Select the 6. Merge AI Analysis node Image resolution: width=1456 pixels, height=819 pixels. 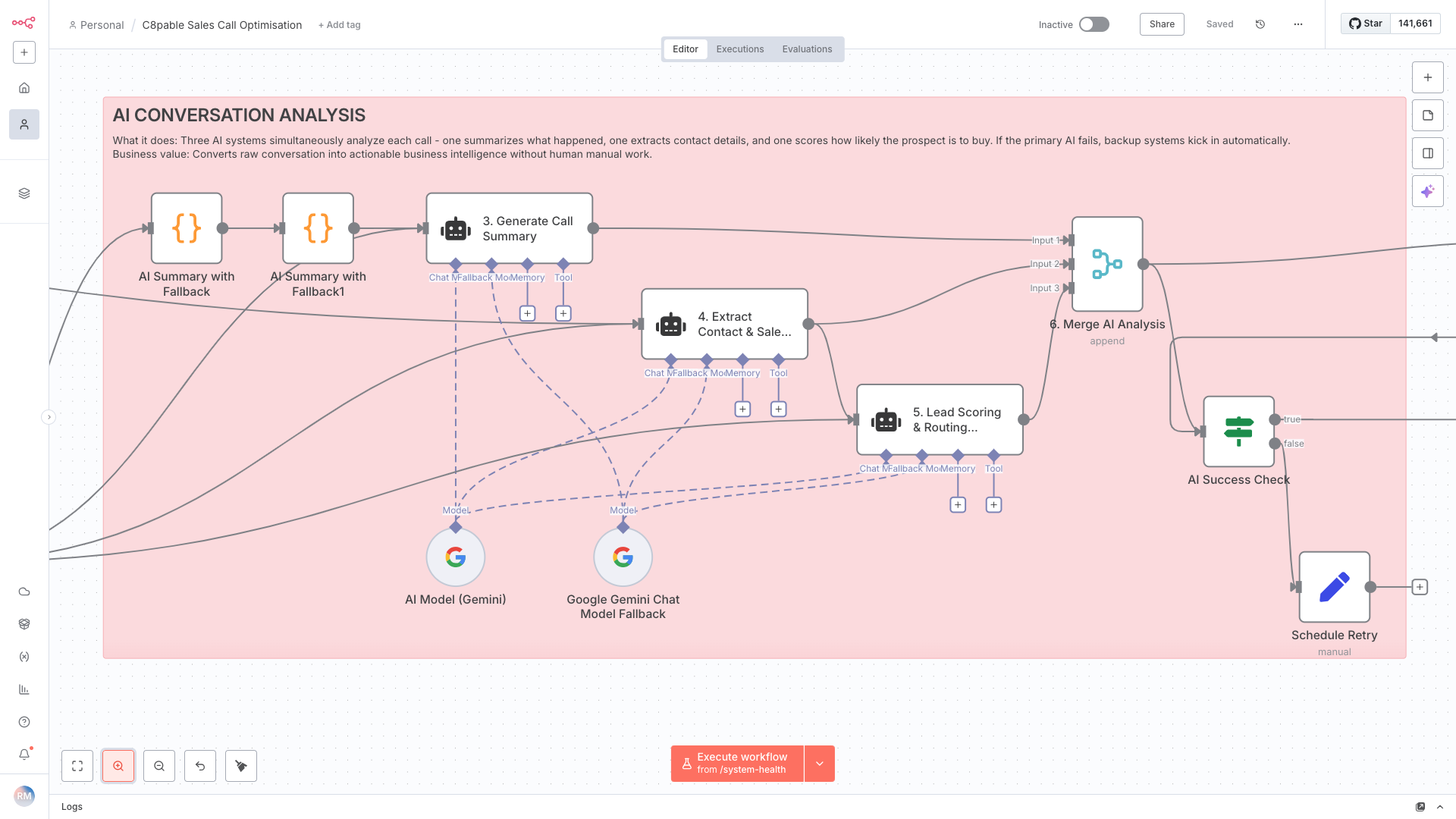1107,264
